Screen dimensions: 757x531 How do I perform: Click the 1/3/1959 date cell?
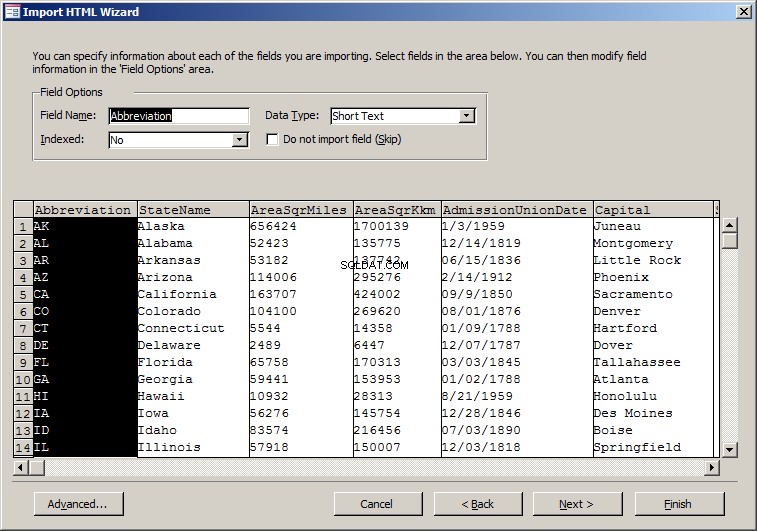517,226
